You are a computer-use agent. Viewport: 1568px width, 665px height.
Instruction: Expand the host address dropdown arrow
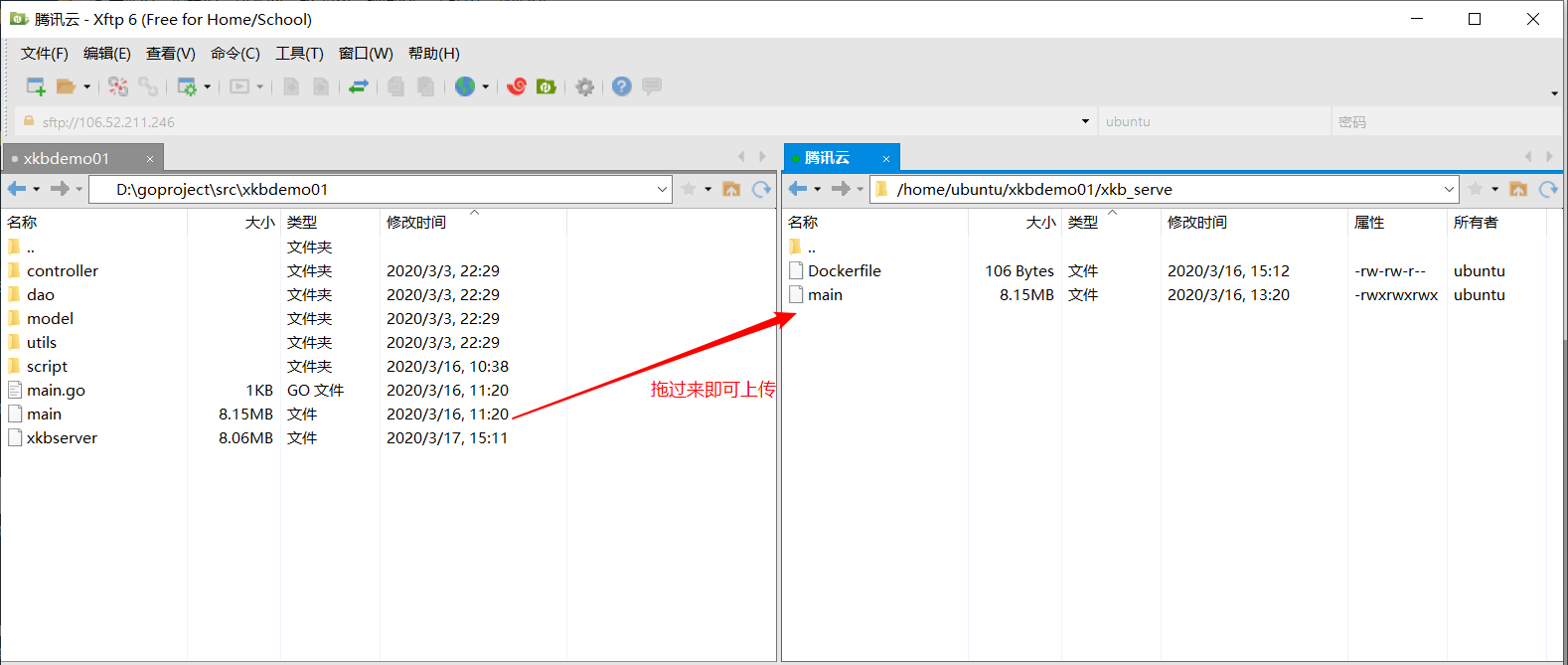tap(1085, 121)
